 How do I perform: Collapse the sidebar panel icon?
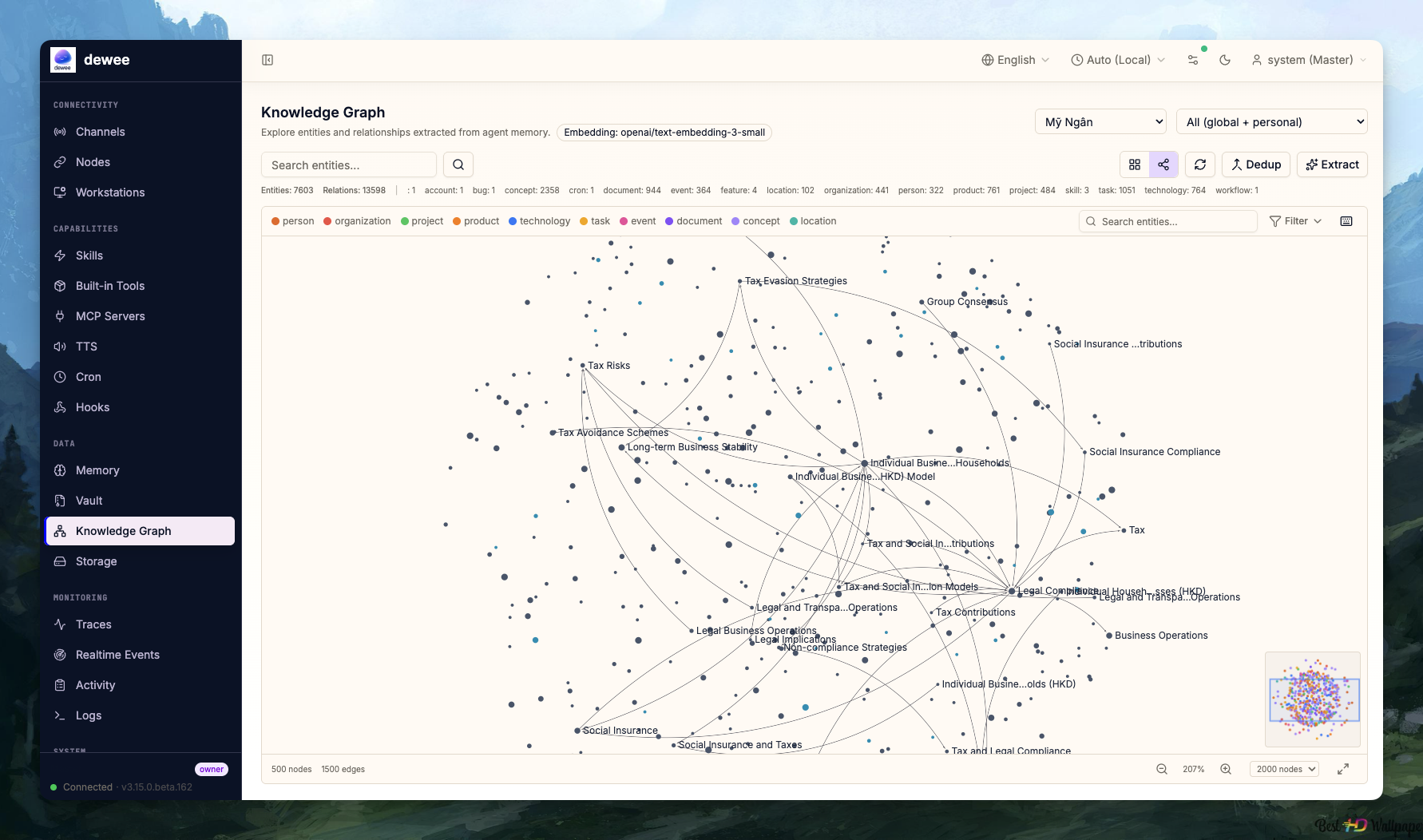point(268,60)
